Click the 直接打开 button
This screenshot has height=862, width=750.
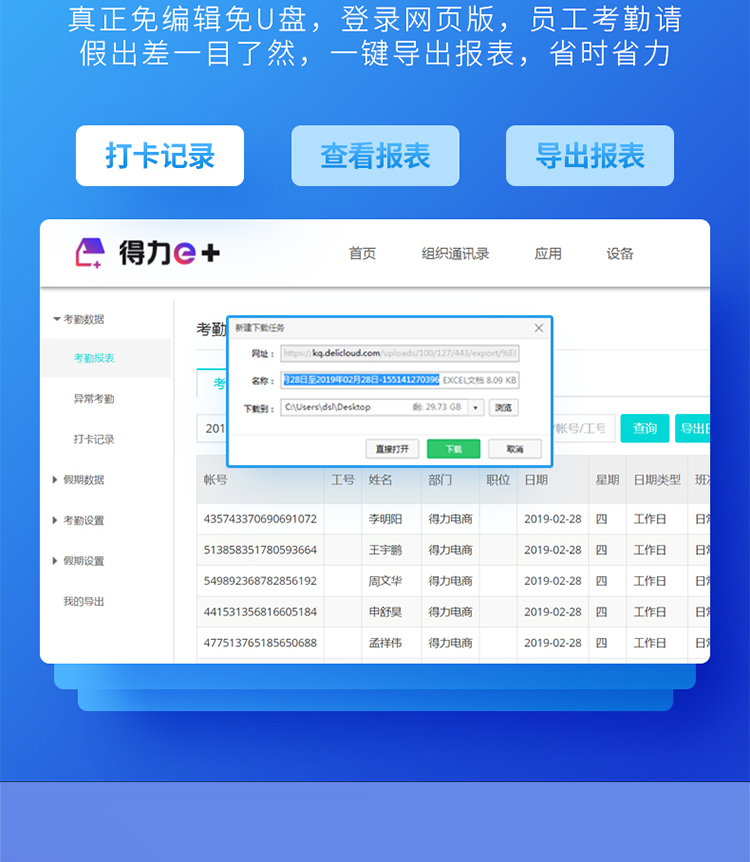(392, 449)
